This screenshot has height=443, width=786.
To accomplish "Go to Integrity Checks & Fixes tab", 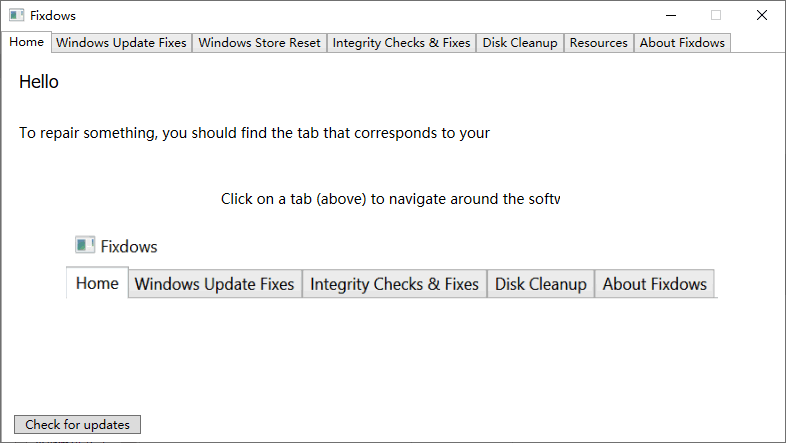I will click(x=401, y=43).
